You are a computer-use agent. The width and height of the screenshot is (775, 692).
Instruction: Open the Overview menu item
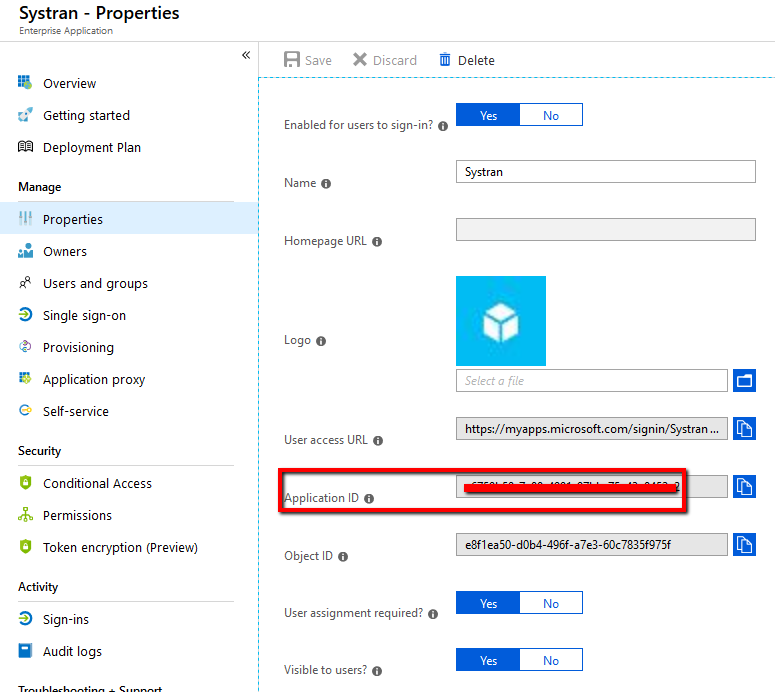(69, 84)
